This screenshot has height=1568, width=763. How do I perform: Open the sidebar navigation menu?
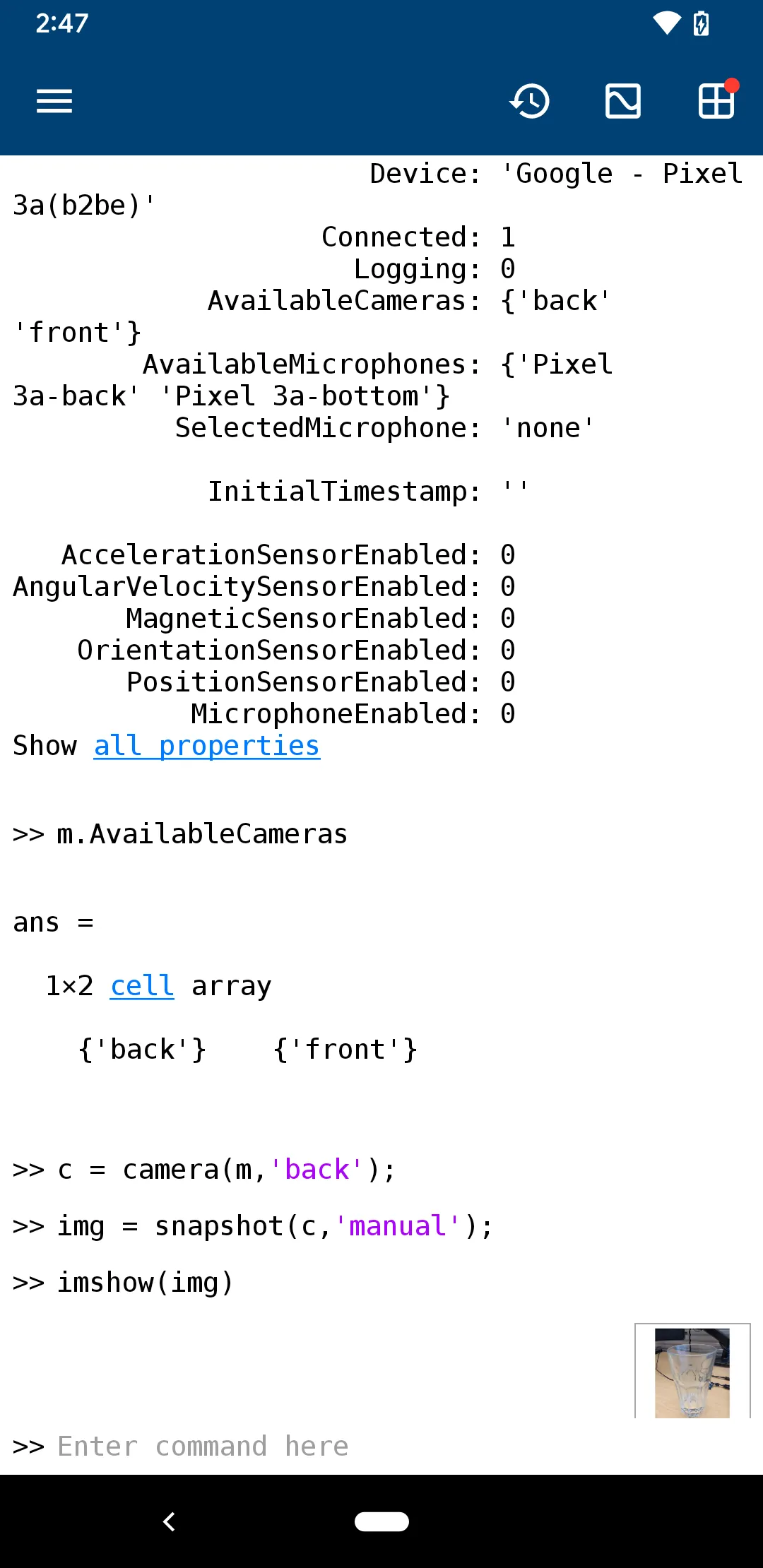point(54,101)
